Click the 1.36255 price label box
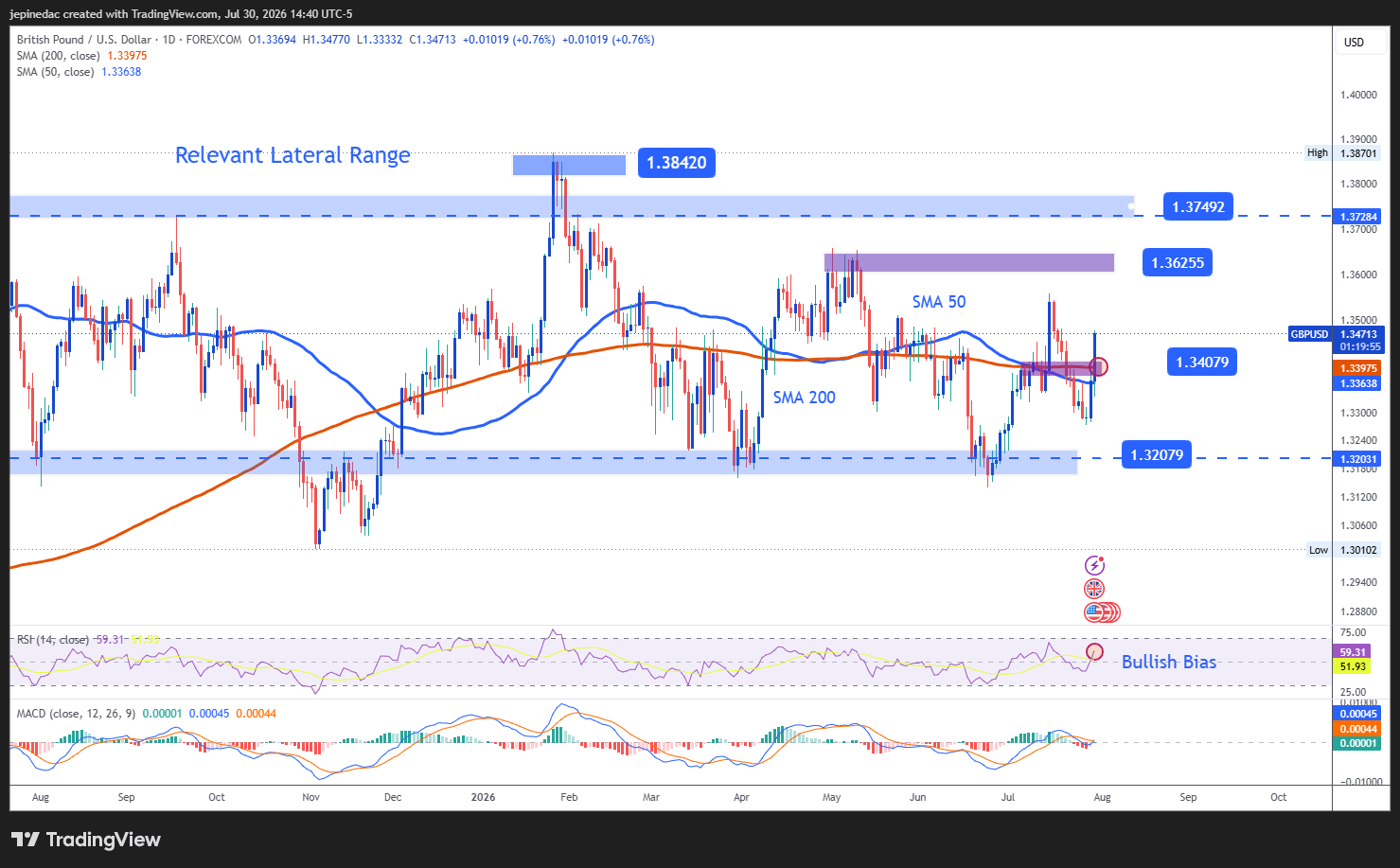Screen dimensions: 1400x868 click(x=1177, y=262)
